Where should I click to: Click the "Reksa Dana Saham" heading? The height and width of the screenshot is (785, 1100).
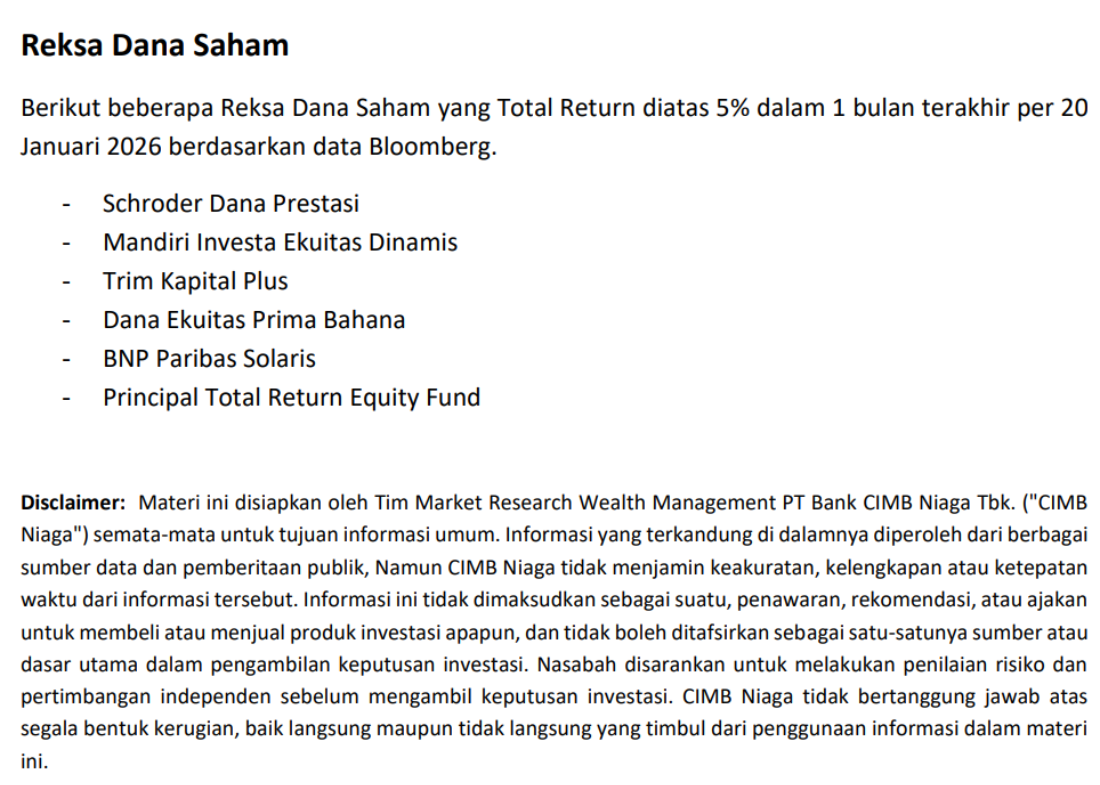pos(155,46)
